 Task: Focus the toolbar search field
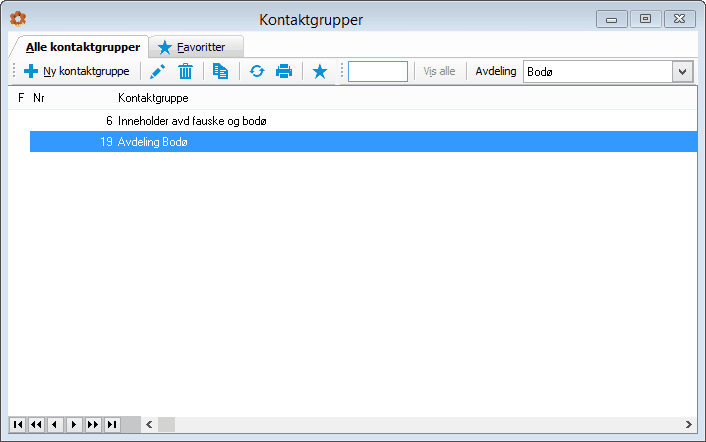click(x=378, y=72)
